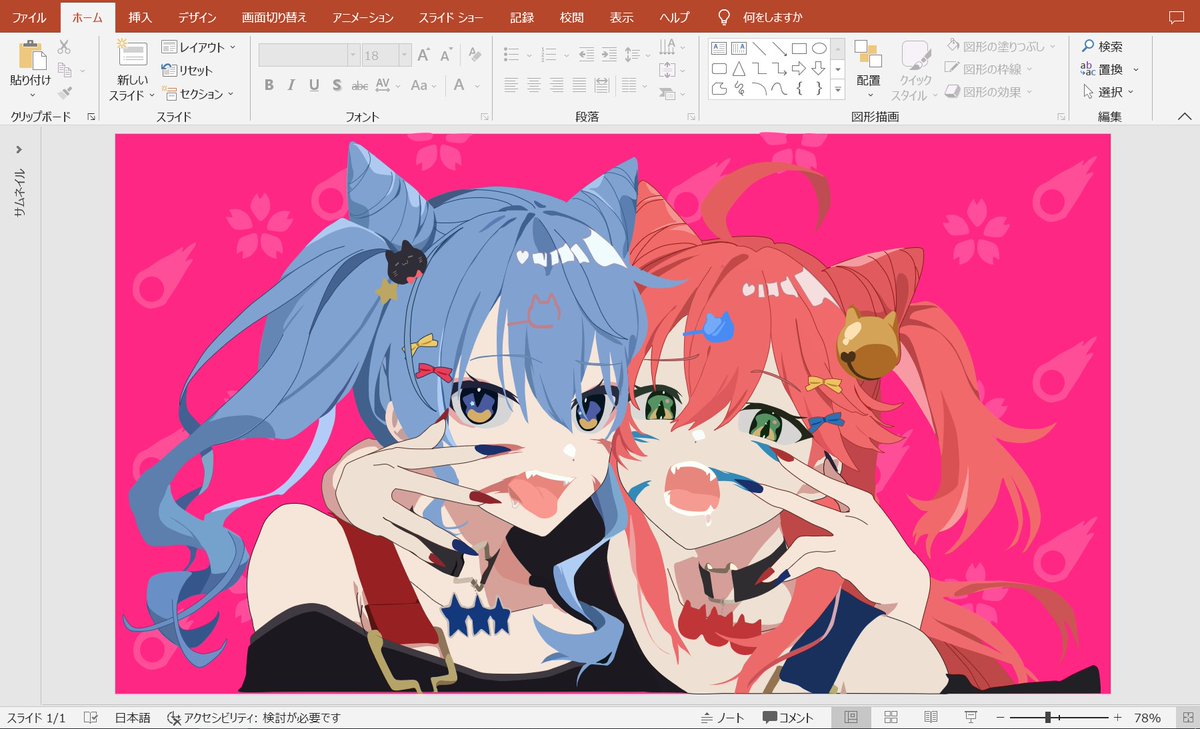Open the ファイル tab

(29, 18)
